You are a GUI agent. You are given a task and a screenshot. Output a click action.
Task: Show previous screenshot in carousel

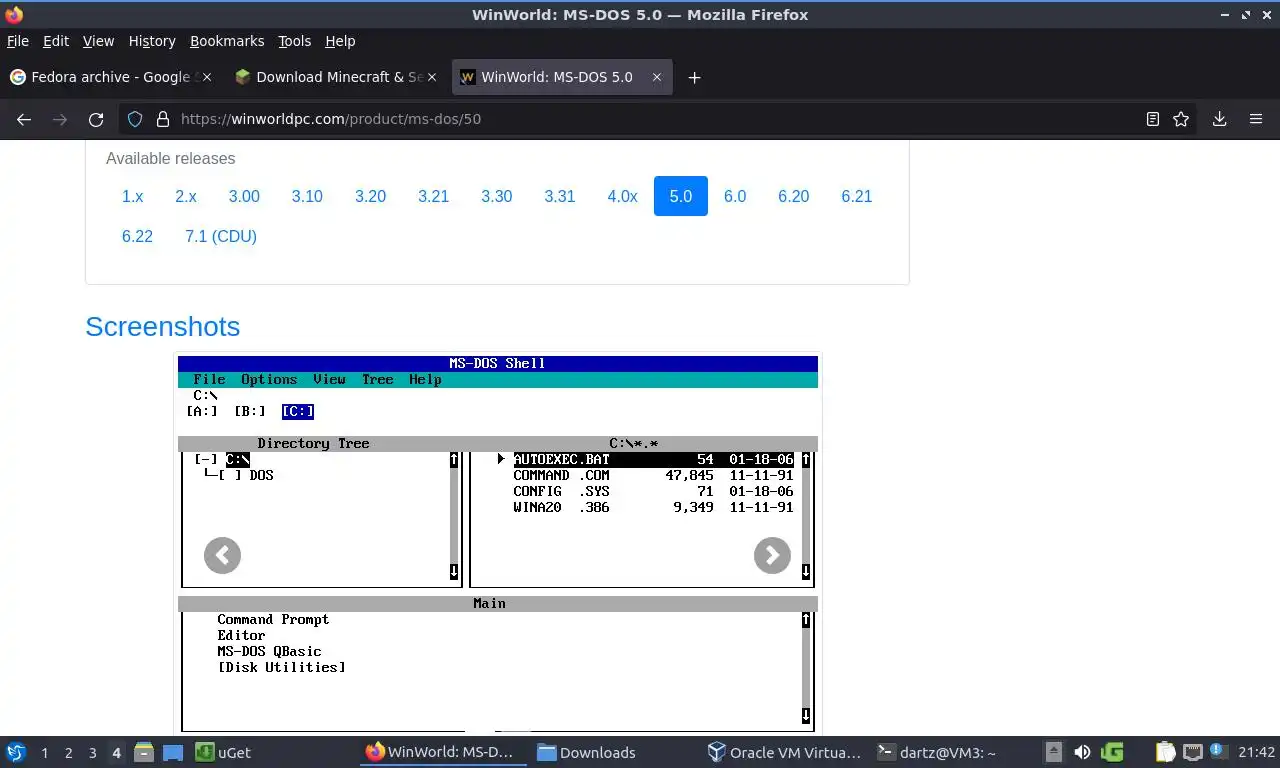click(222, 555)
